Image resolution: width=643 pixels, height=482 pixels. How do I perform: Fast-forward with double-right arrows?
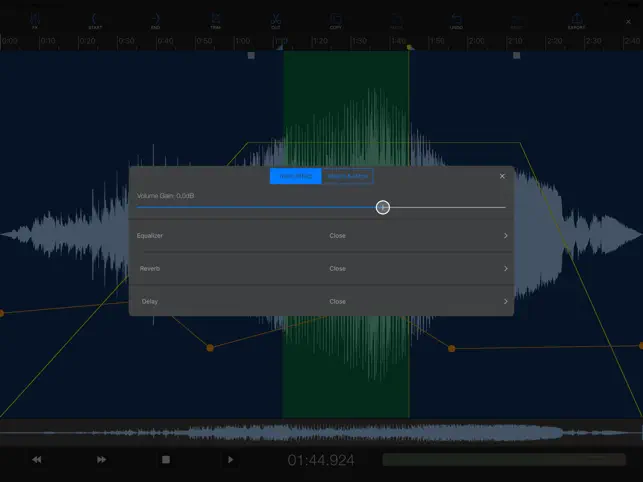point(101,459)
